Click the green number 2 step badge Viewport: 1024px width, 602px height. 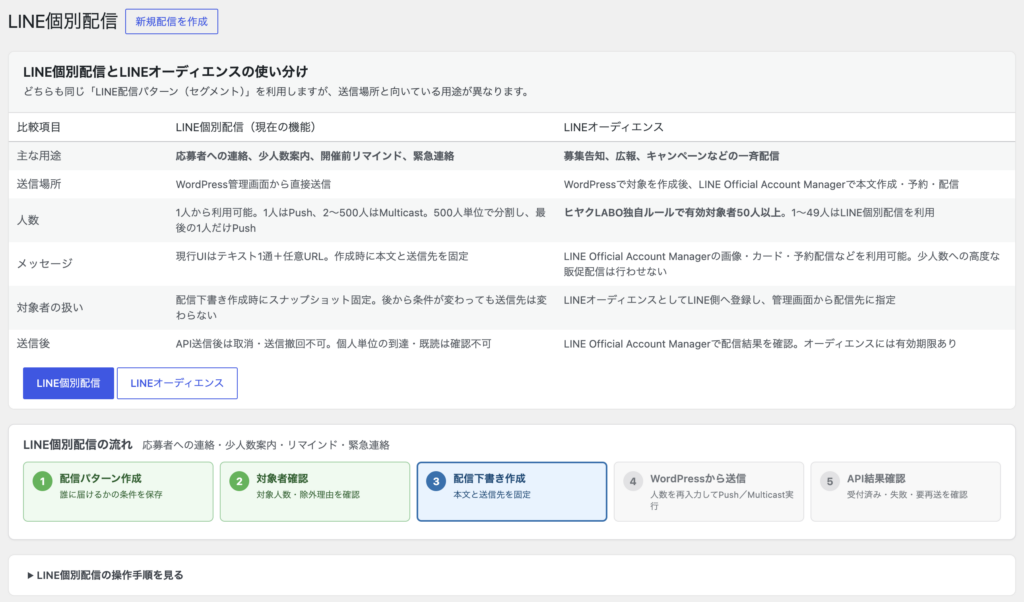click(x=239, y=482)
